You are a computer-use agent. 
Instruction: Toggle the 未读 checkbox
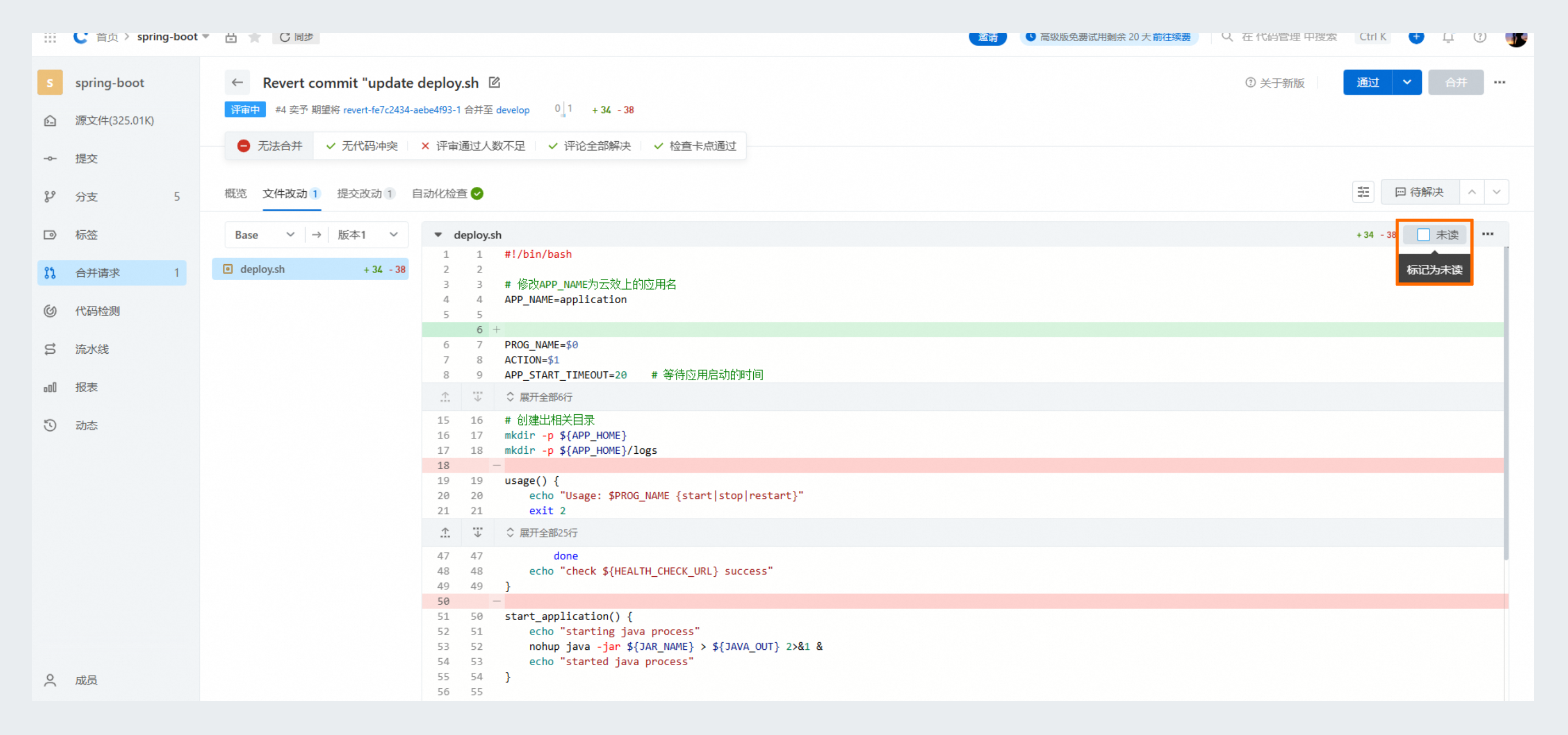click(x=1423, y=235)
